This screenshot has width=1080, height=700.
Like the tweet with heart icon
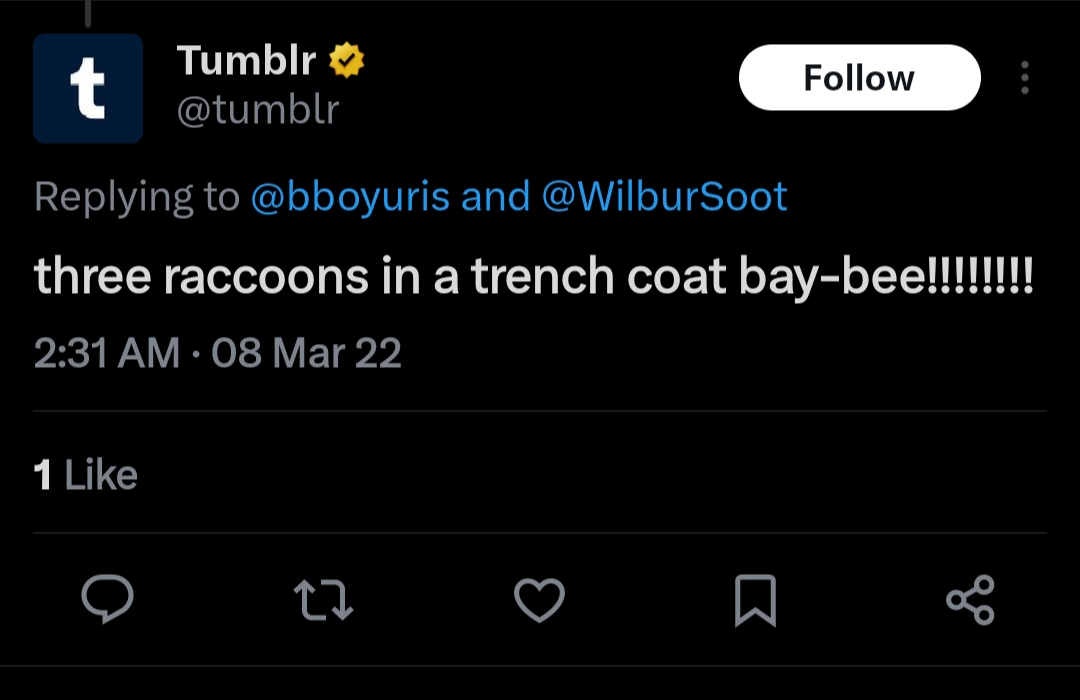[x=540, y=599]
